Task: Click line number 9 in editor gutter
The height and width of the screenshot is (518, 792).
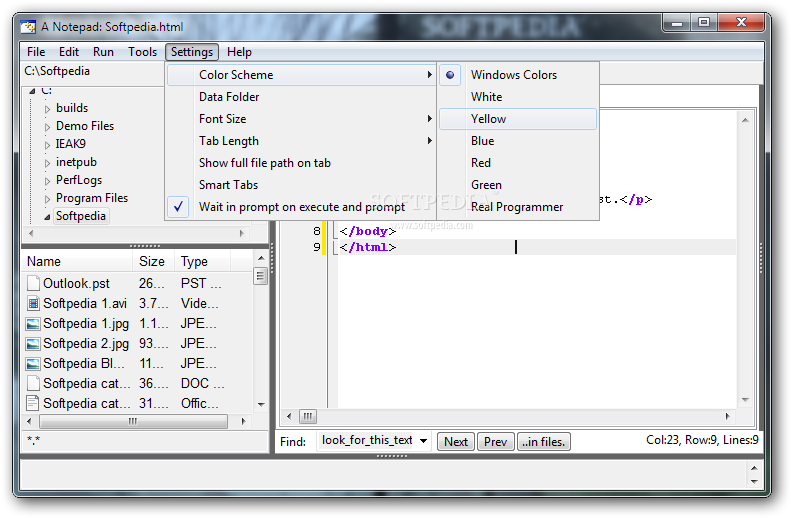Action: [317, 247]
